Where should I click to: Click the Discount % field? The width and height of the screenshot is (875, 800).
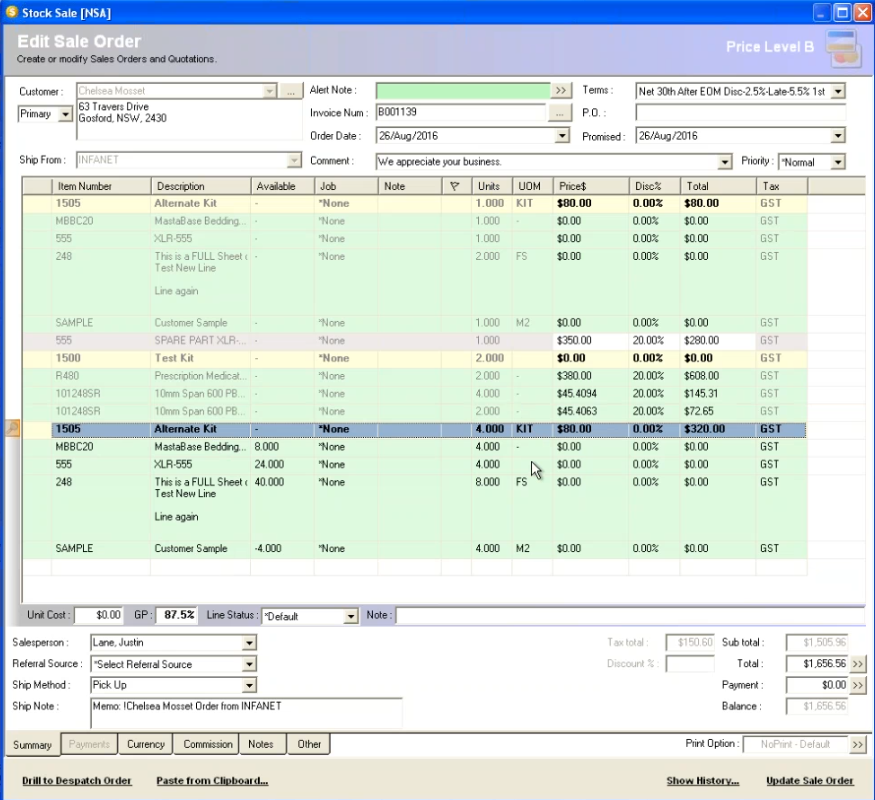click(690, 664)
